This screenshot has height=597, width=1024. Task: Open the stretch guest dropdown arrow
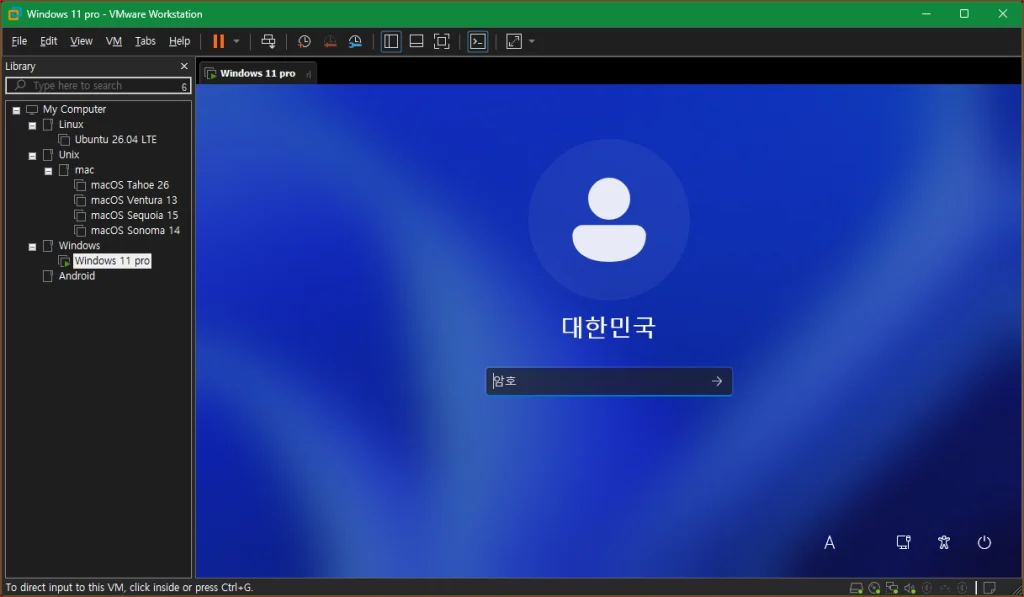532,41
